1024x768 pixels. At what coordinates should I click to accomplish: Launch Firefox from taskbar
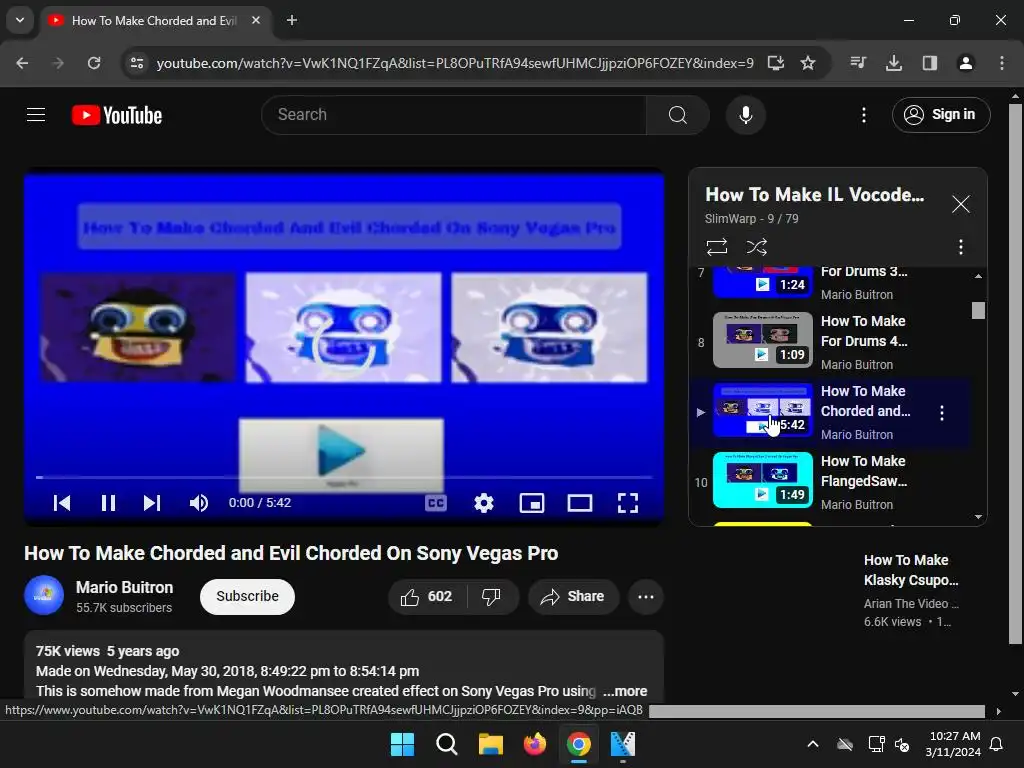pyautogui.click(x=534, y=744)
